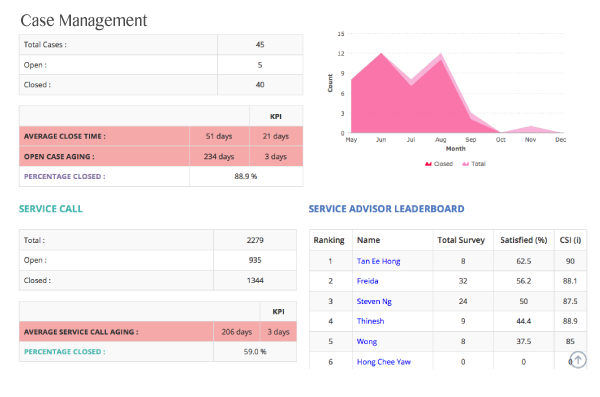Image resolution: width=600 pixels, height=397 pixels.
Task: Click the CSI (i) column header
Action: [570, 240]
